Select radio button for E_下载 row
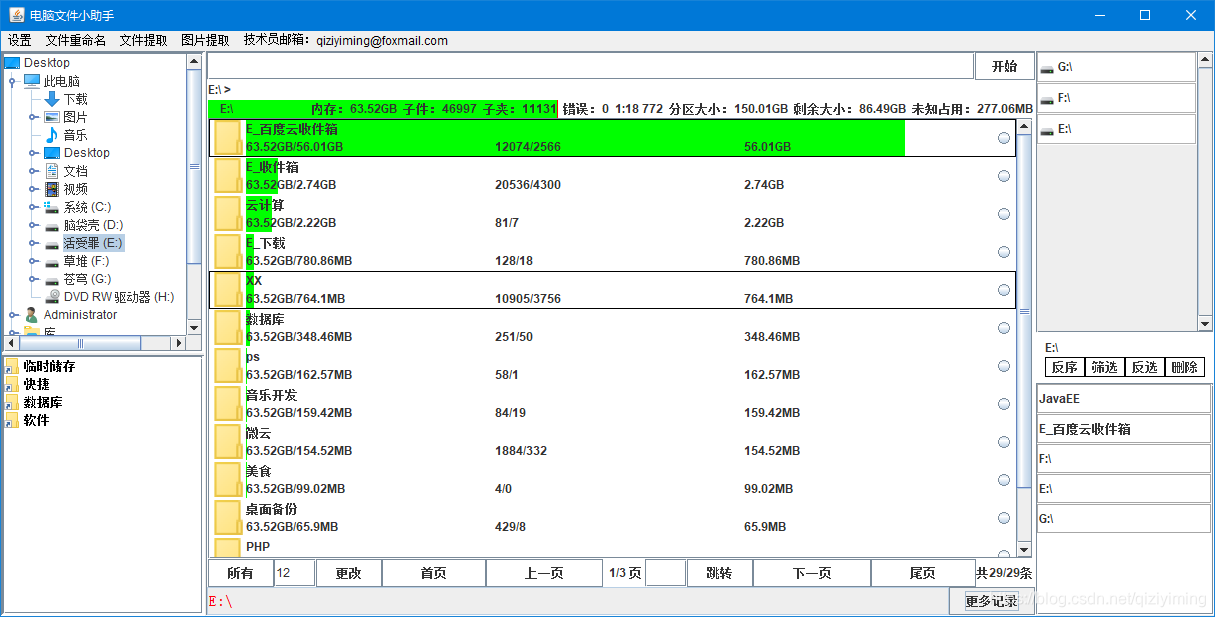This screenshot has height=617, width=1215. (1004, 252)
